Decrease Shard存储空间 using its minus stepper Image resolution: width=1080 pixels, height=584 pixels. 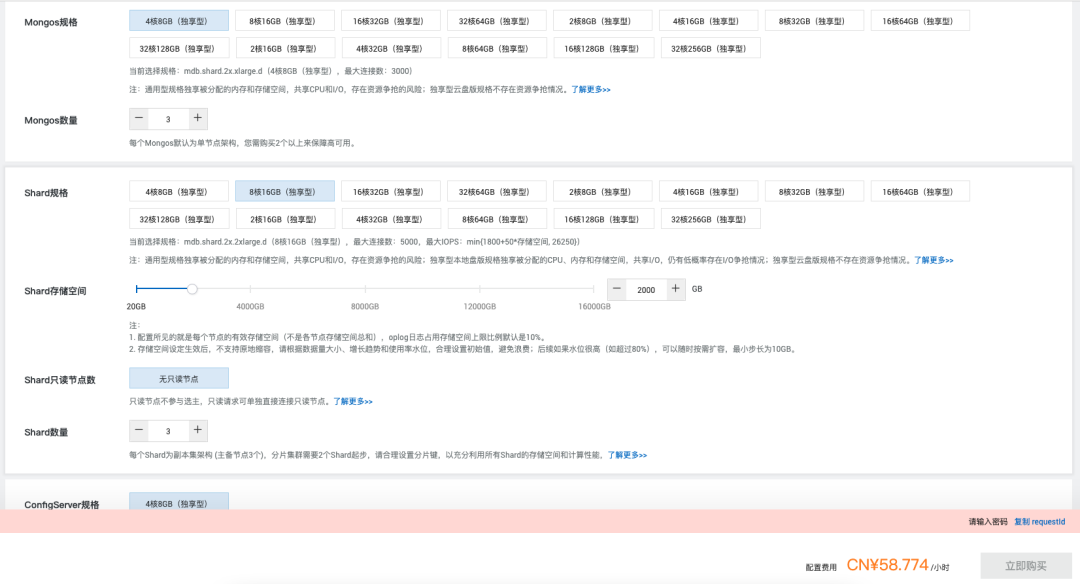point(617,289)
